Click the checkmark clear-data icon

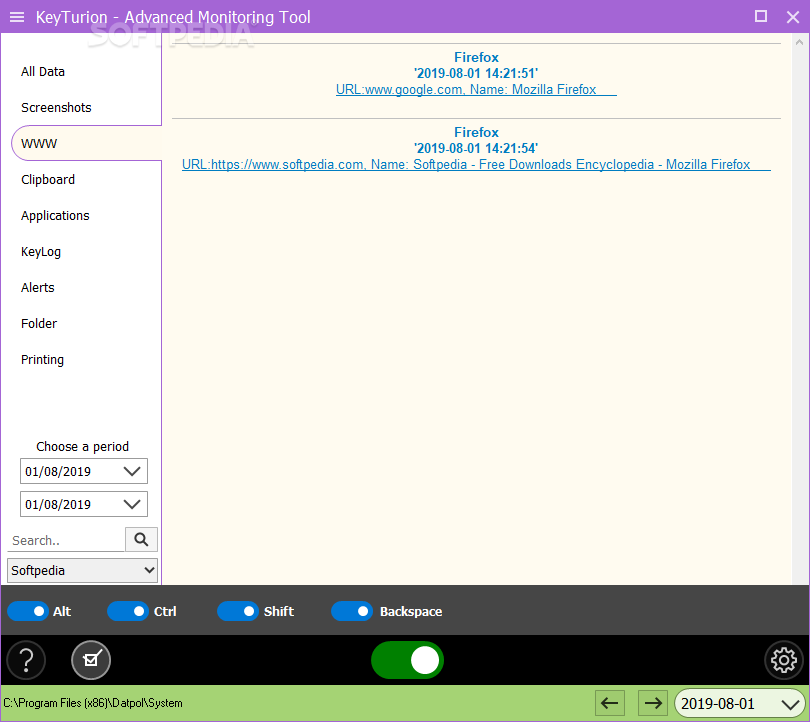(91, 660)
